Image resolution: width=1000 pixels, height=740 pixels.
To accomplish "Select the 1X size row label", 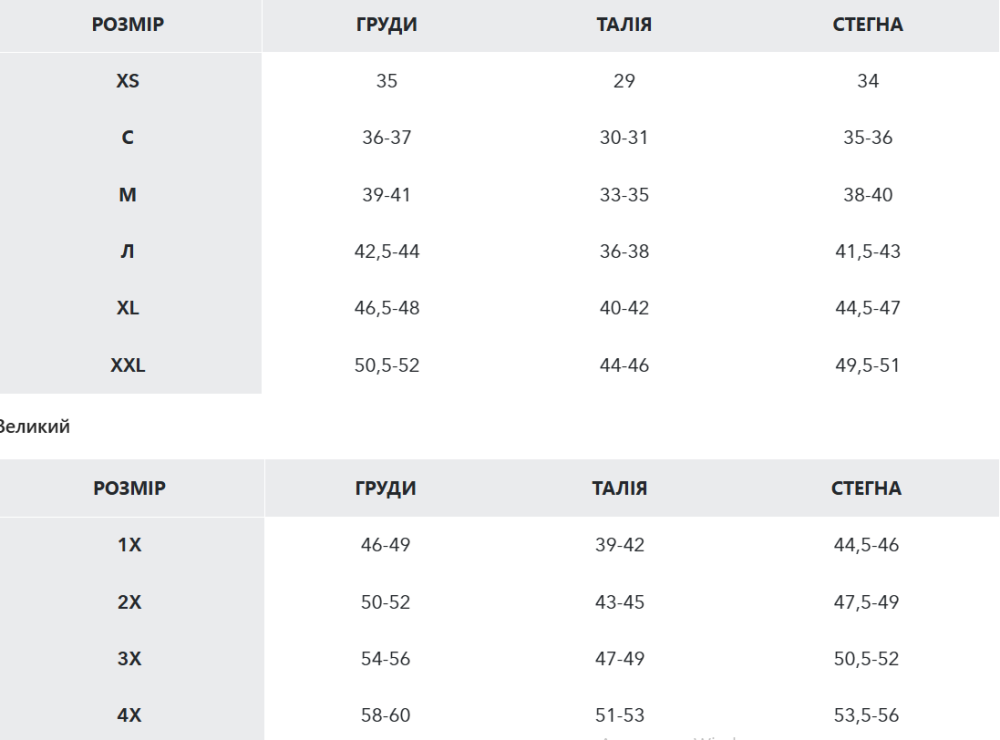I will [129, 545].
